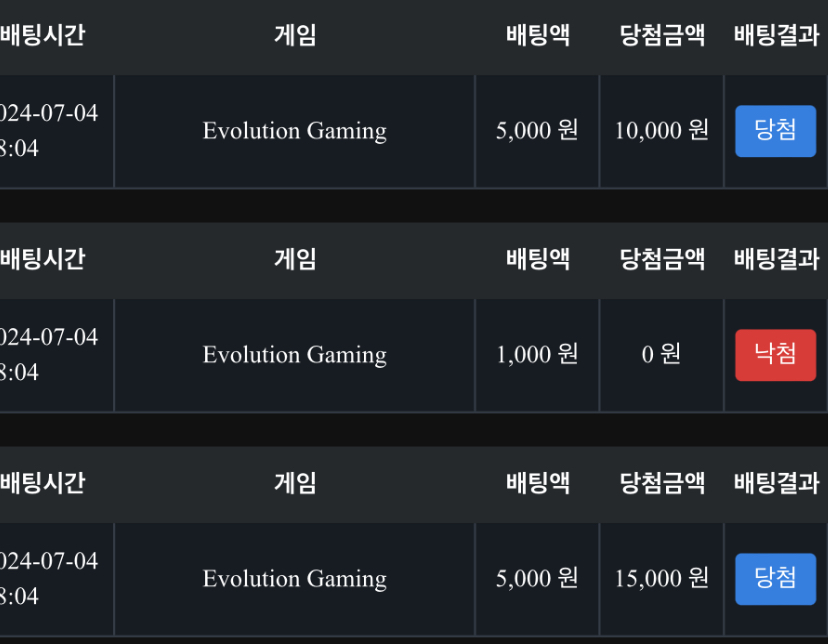Select 5,000 원 bet amount in the top record
The width and height of the screenshot is (828, 644).
[537, 131]
